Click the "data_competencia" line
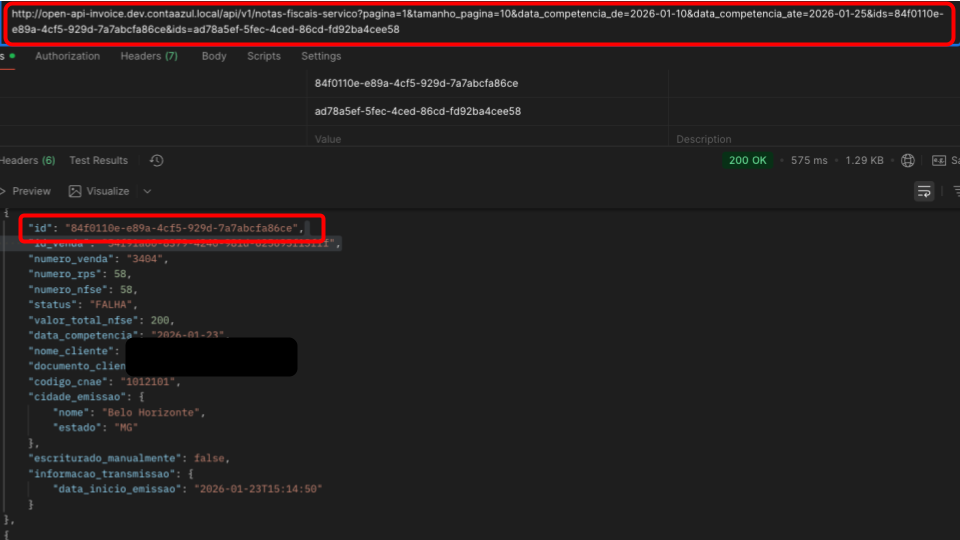Screen dimensions: 960x540 point(129,335)
